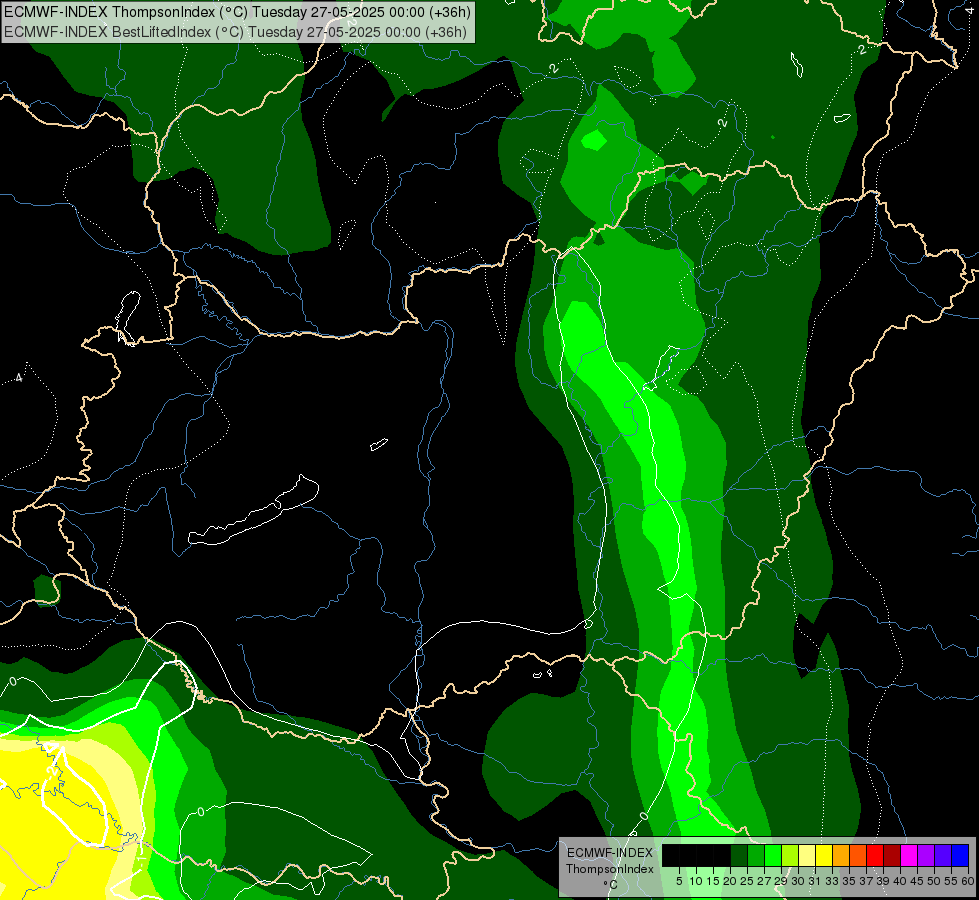Click the legend tick label 20

click(x=731, y=881)
